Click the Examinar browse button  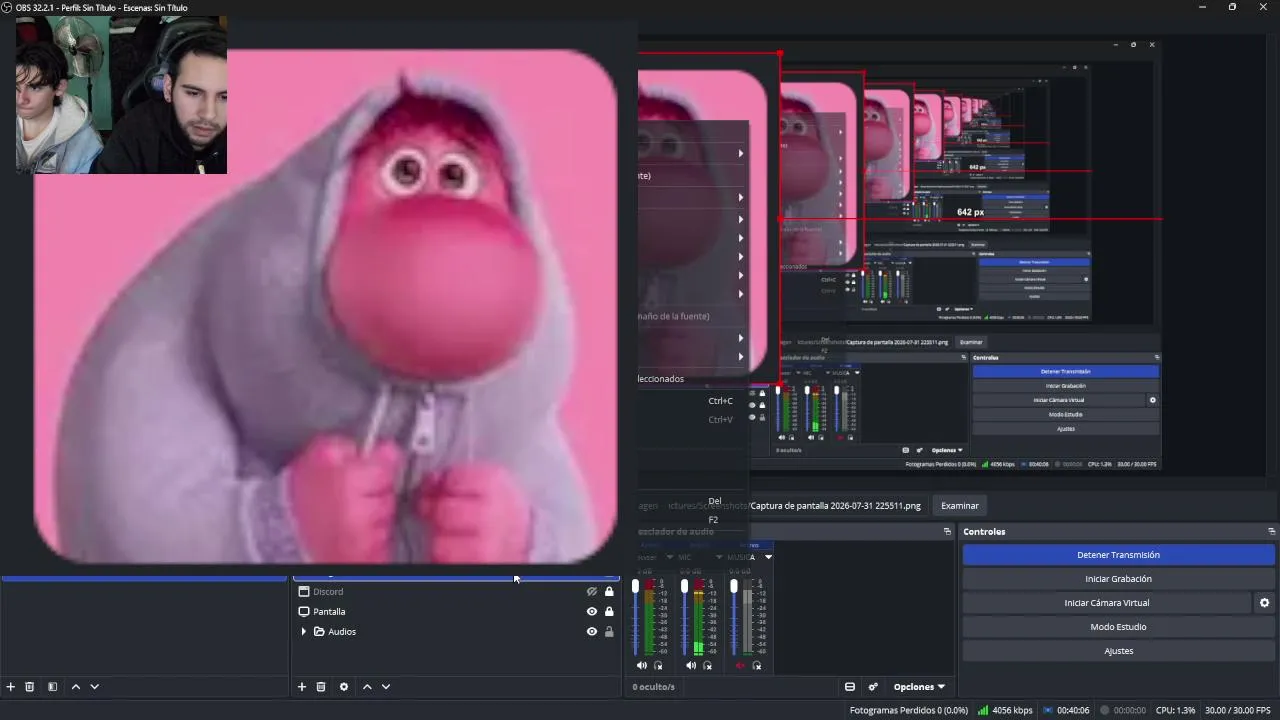pos(960,506)
